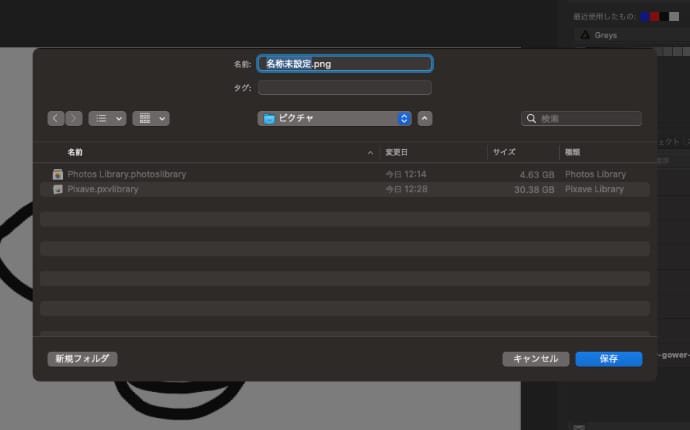Viewport: 690px width, 430px height.
Task: Click the 新規フォルダ button
Action: pyautogui.click(x=82, y=358)
